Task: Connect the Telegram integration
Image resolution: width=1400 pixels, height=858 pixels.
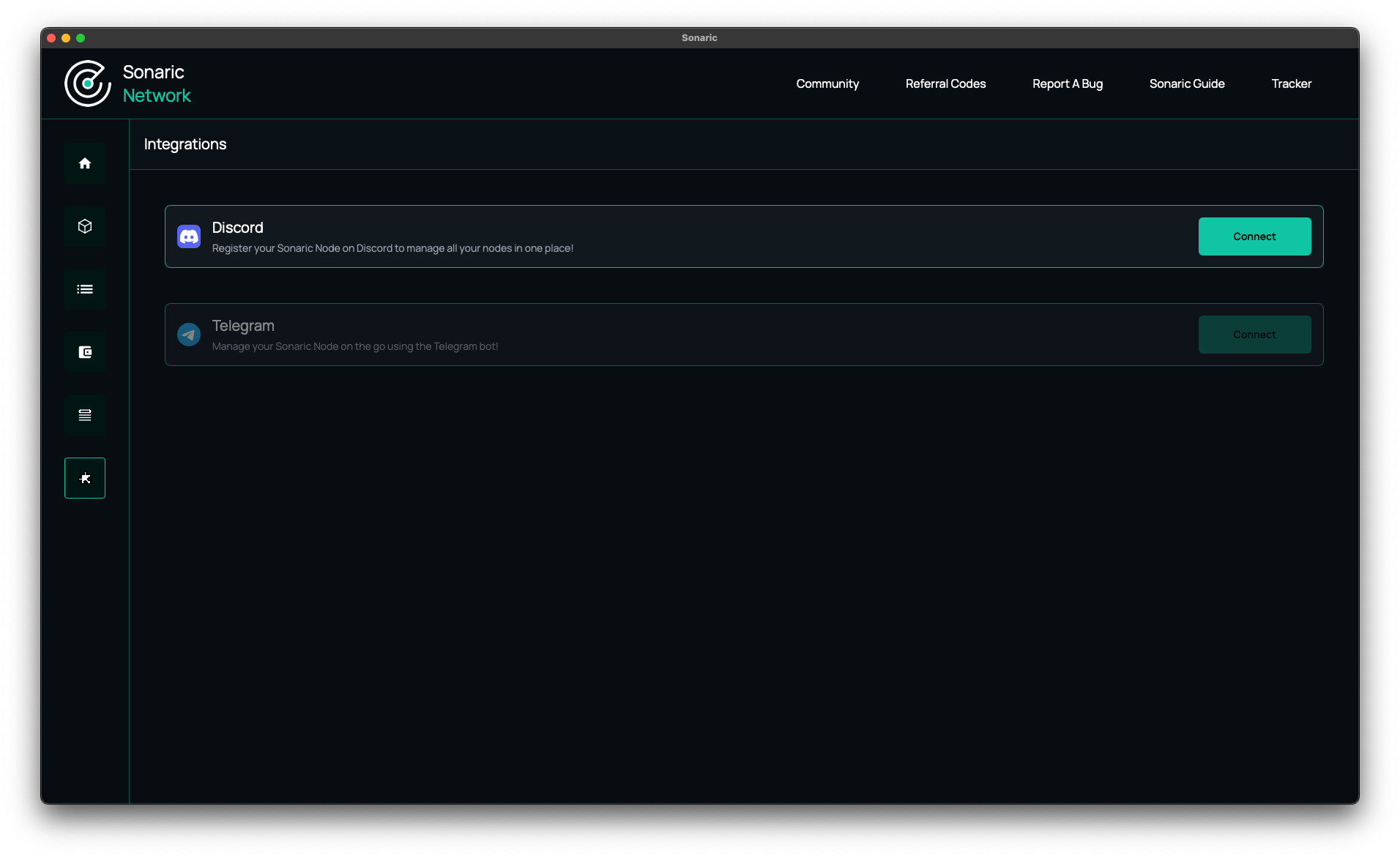Action: 1254,335
